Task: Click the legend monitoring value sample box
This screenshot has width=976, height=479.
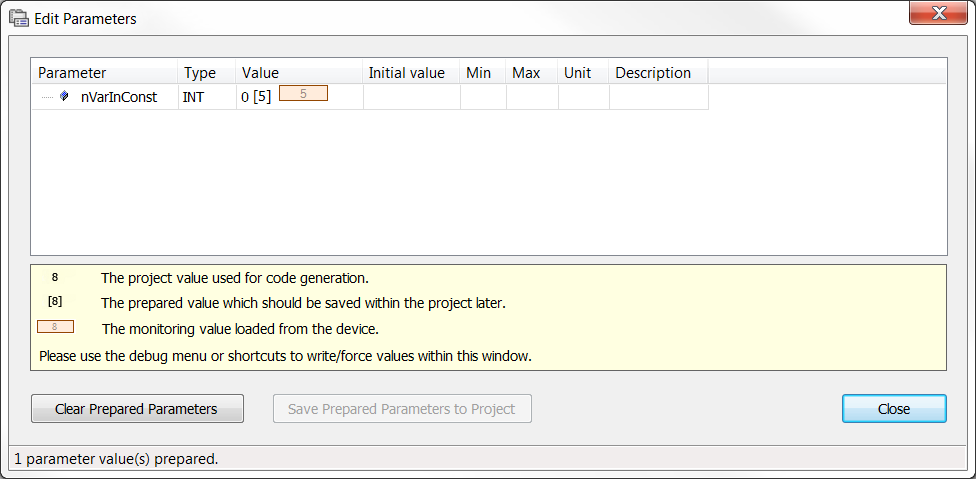Action: [55, 327]
